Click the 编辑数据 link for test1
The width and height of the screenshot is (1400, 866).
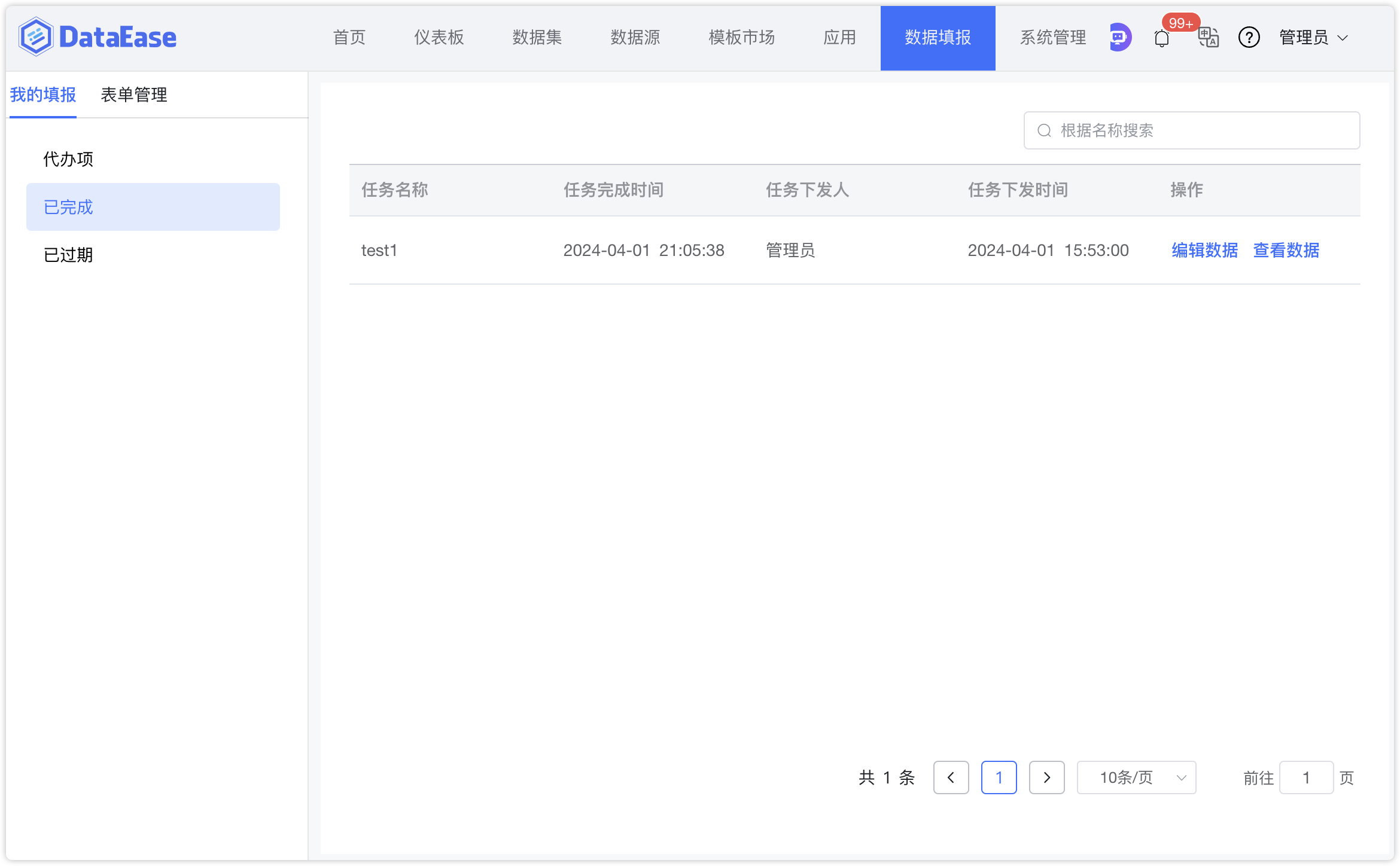(1205, 250)
